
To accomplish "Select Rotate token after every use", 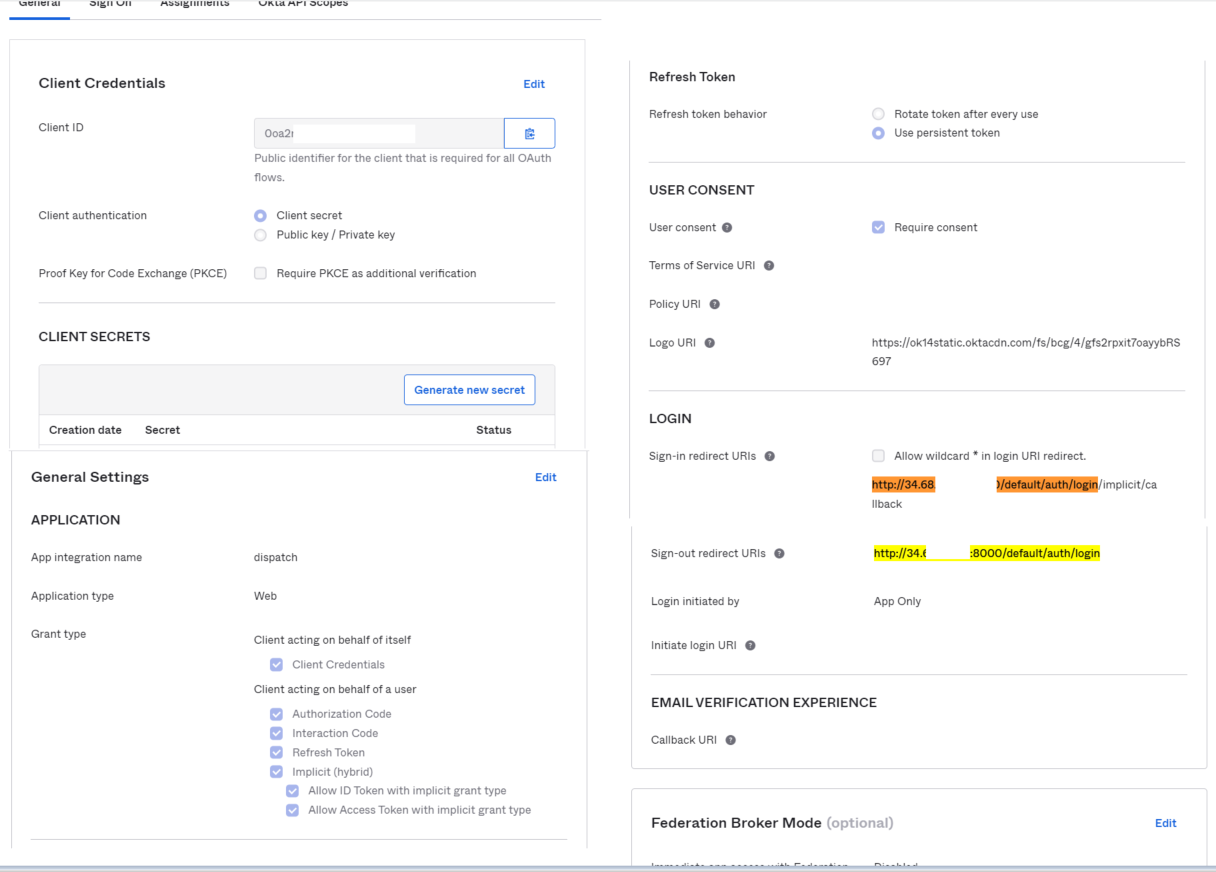I will [x=878, y=114].
